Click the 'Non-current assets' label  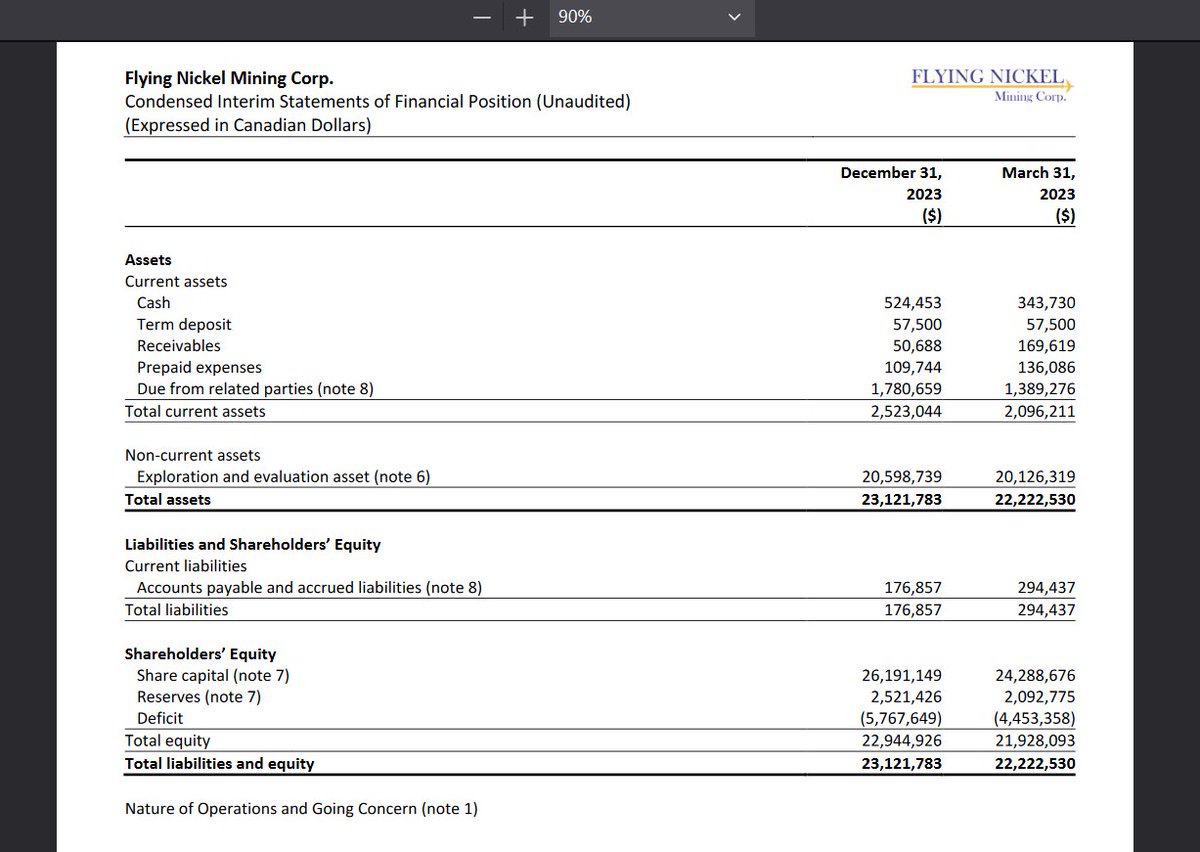point(192,455)
